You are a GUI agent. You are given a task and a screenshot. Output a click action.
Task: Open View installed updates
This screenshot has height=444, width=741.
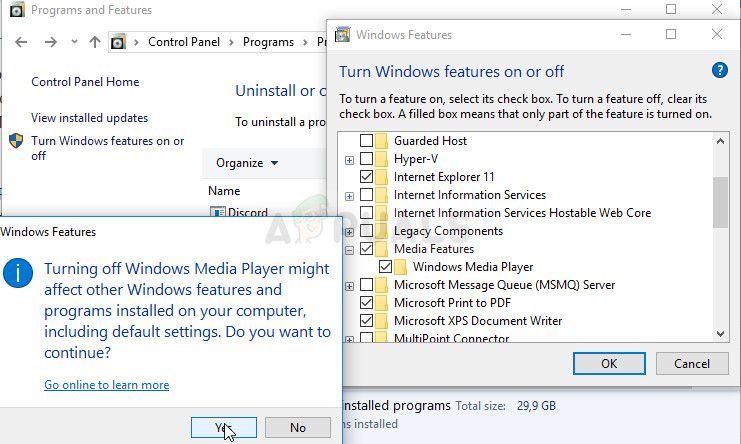89,118
